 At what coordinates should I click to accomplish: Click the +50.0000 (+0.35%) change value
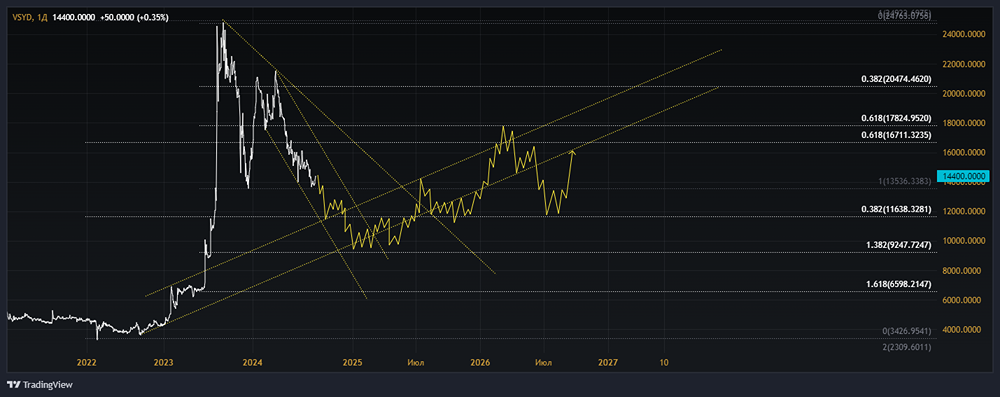click(x=134, y=18)
